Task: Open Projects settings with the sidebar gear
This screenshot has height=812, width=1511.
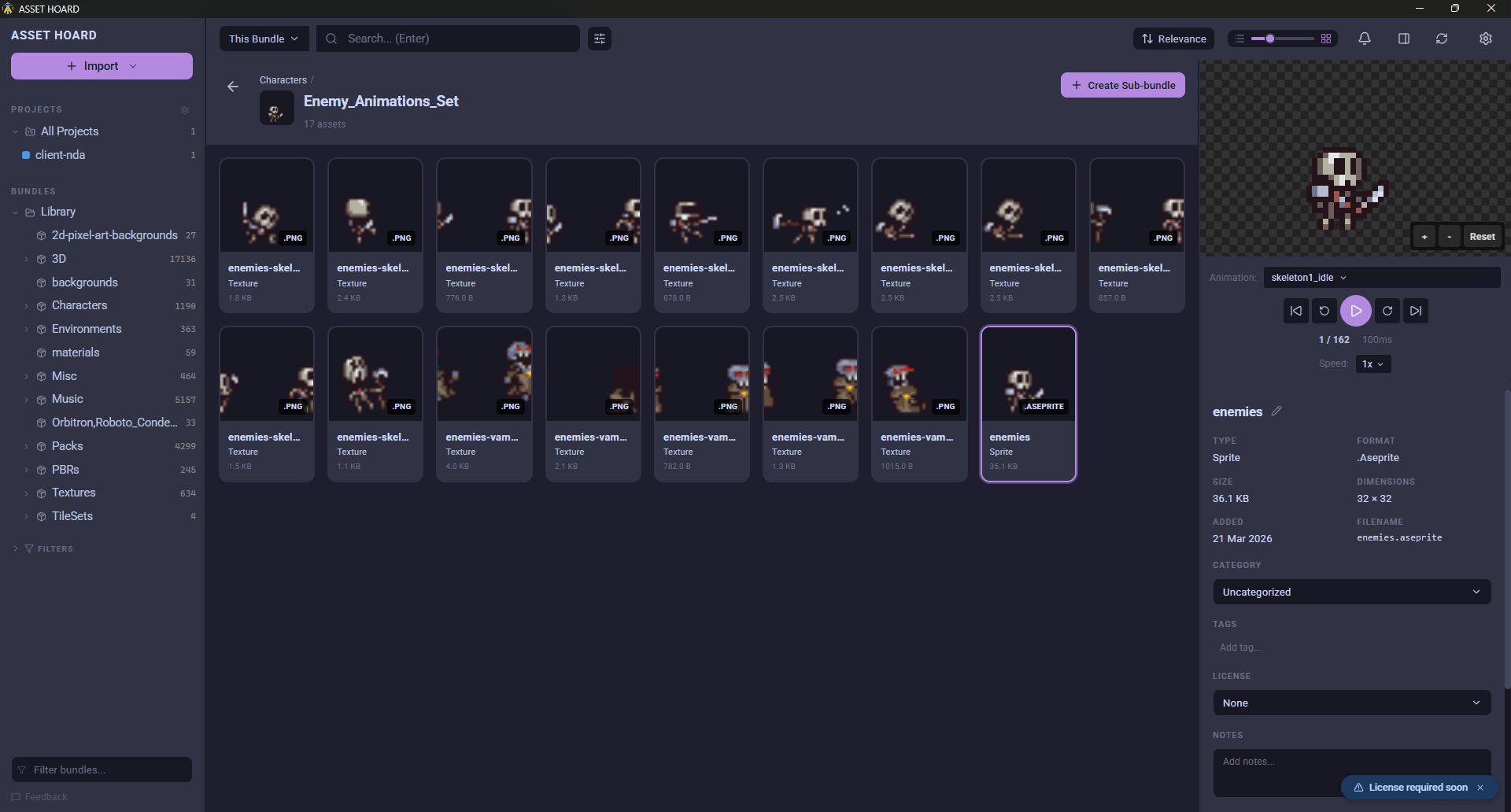Action: coord(185,110)
